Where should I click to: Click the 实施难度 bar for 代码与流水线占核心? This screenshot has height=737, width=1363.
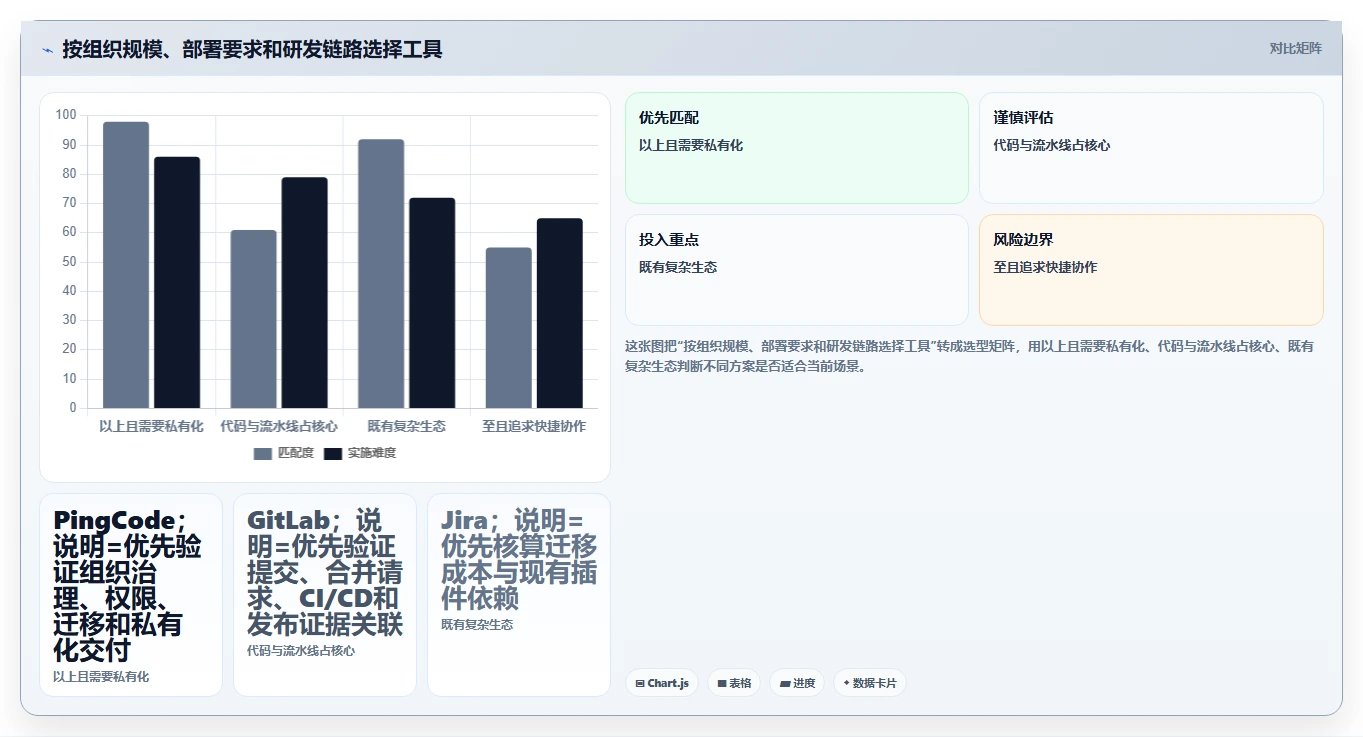click(x=305, y=293)
